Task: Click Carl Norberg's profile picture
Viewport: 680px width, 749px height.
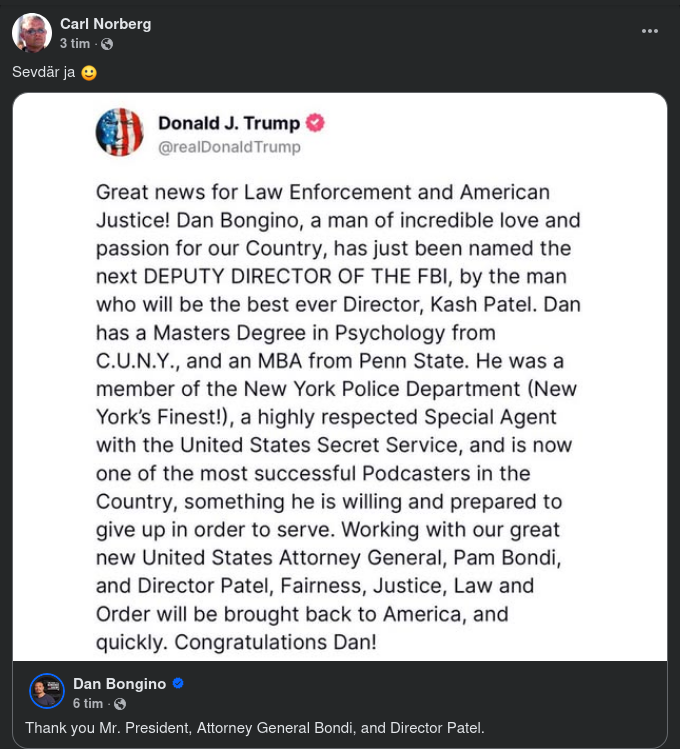Action: (x=32, y=33)
